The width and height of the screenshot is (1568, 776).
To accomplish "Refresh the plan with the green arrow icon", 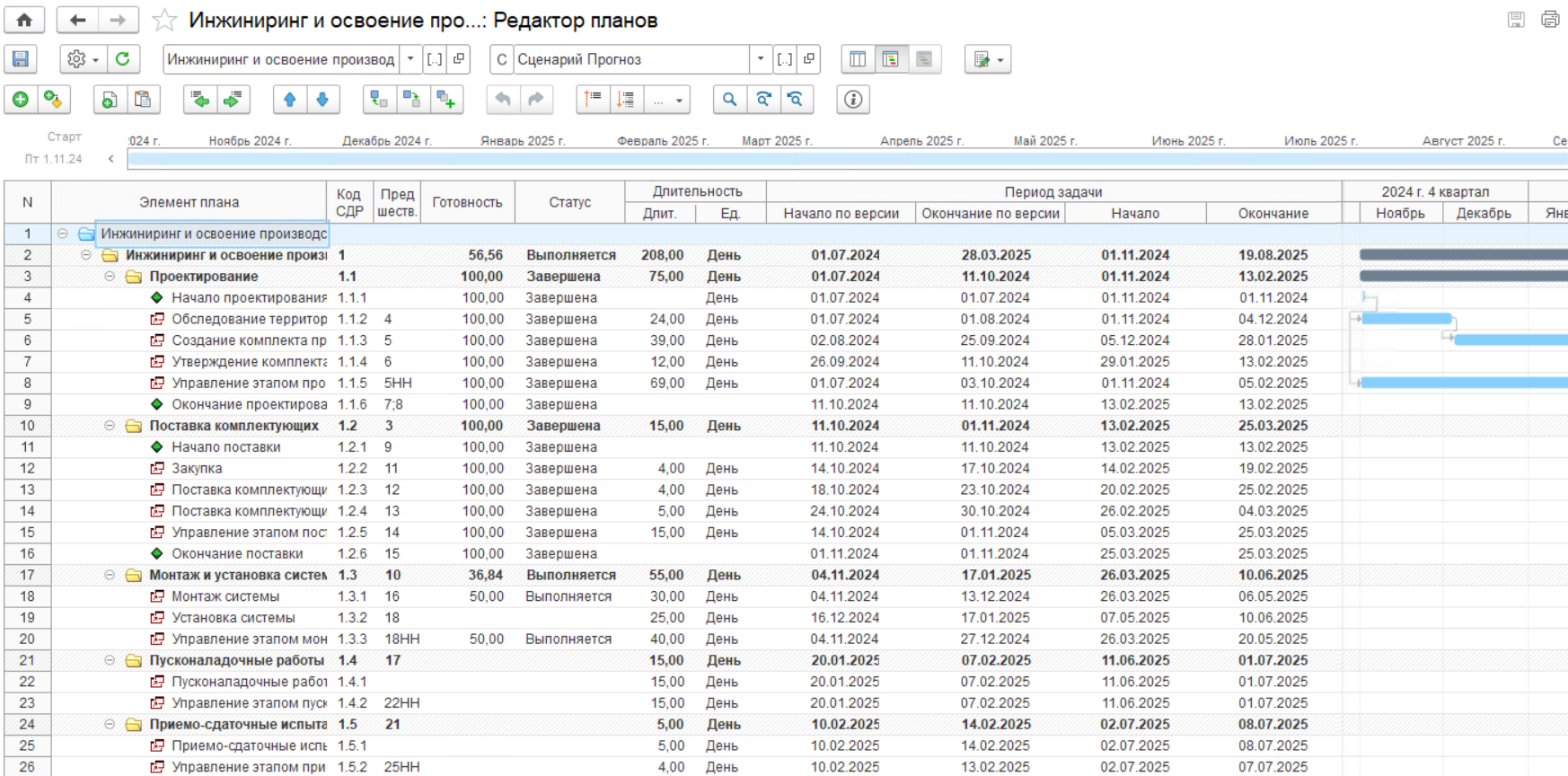I will [x=122, y=59].
